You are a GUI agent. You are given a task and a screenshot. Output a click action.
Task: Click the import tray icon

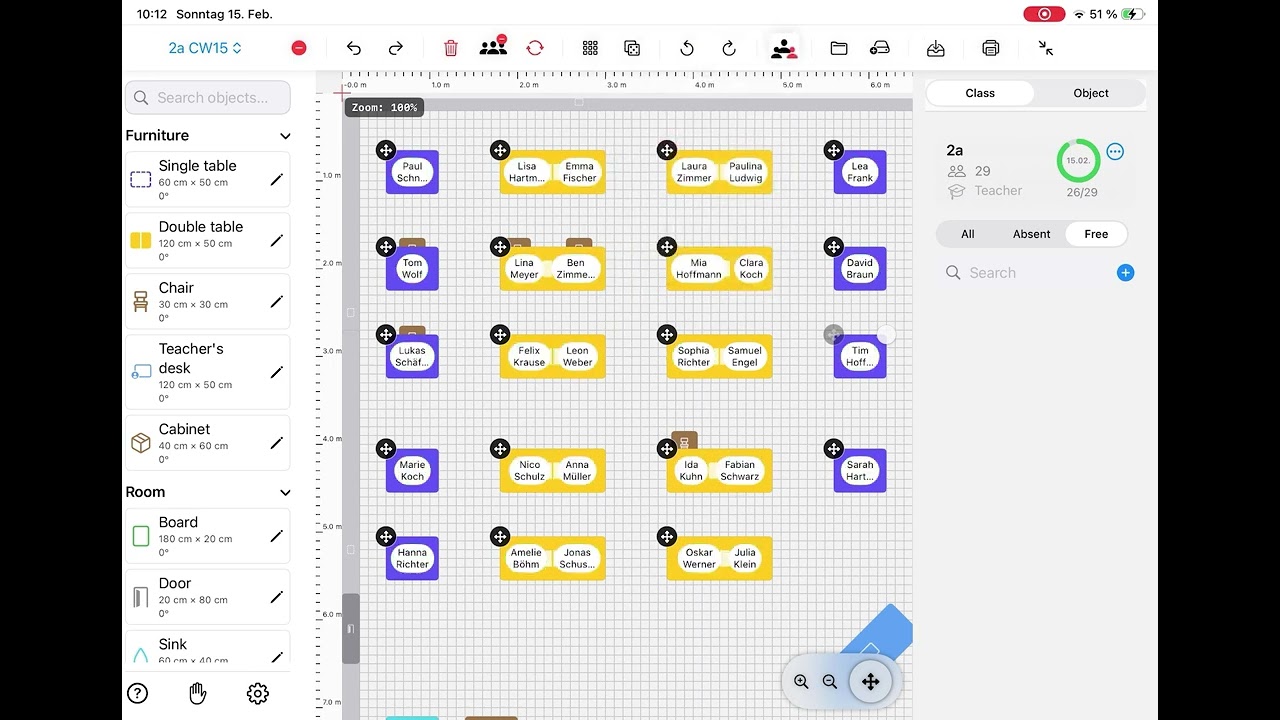(936, 48)
